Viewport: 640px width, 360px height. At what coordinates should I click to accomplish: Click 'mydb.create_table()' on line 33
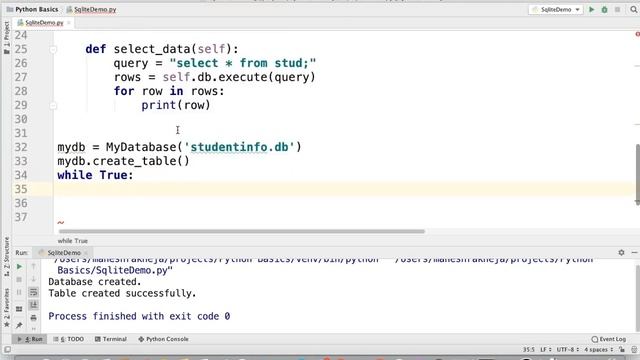click(x=123, y=161)
